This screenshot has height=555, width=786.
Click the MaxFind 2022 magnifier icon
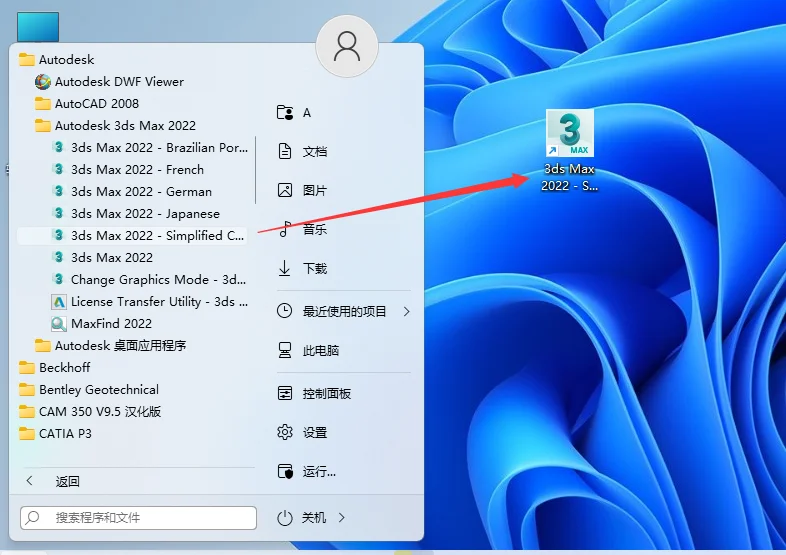(x=59, y=324)
